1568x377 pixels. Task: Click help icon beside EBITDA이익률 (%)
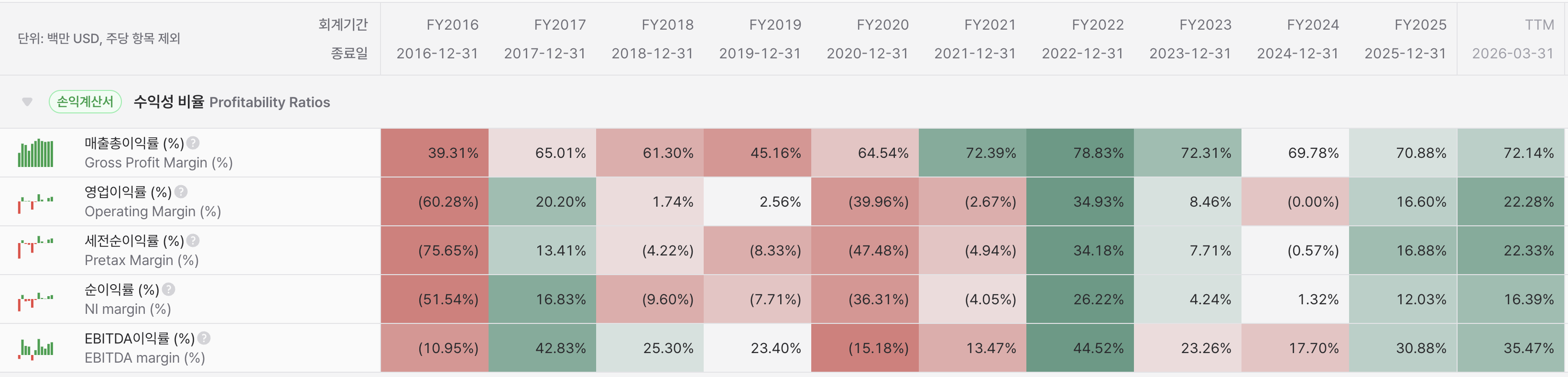coord(204,338)
